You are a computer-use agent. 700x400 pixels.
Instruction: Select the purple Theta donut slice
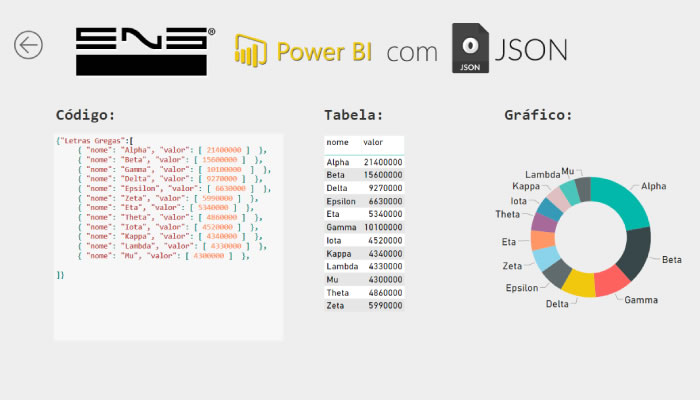tap(545, 223)
